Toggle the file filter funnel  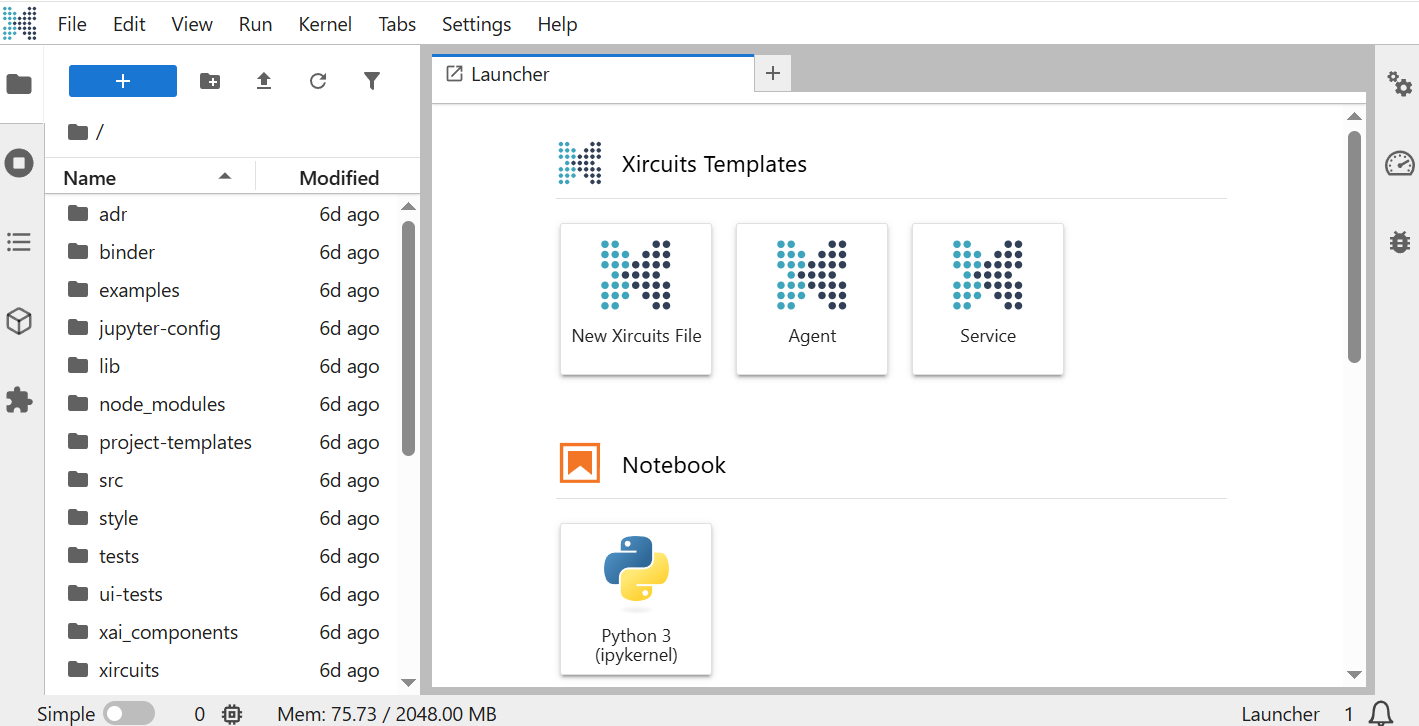372,81
